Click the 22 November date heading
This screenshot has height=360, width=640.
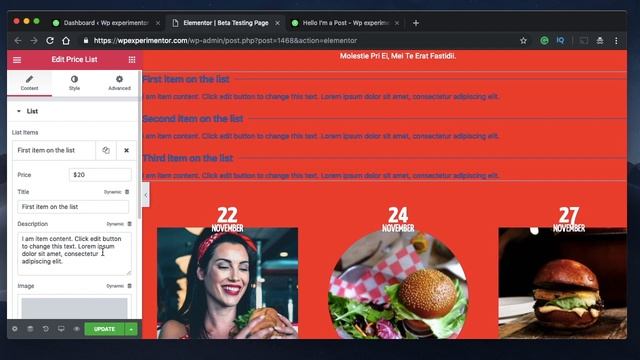tap(227, 220)
